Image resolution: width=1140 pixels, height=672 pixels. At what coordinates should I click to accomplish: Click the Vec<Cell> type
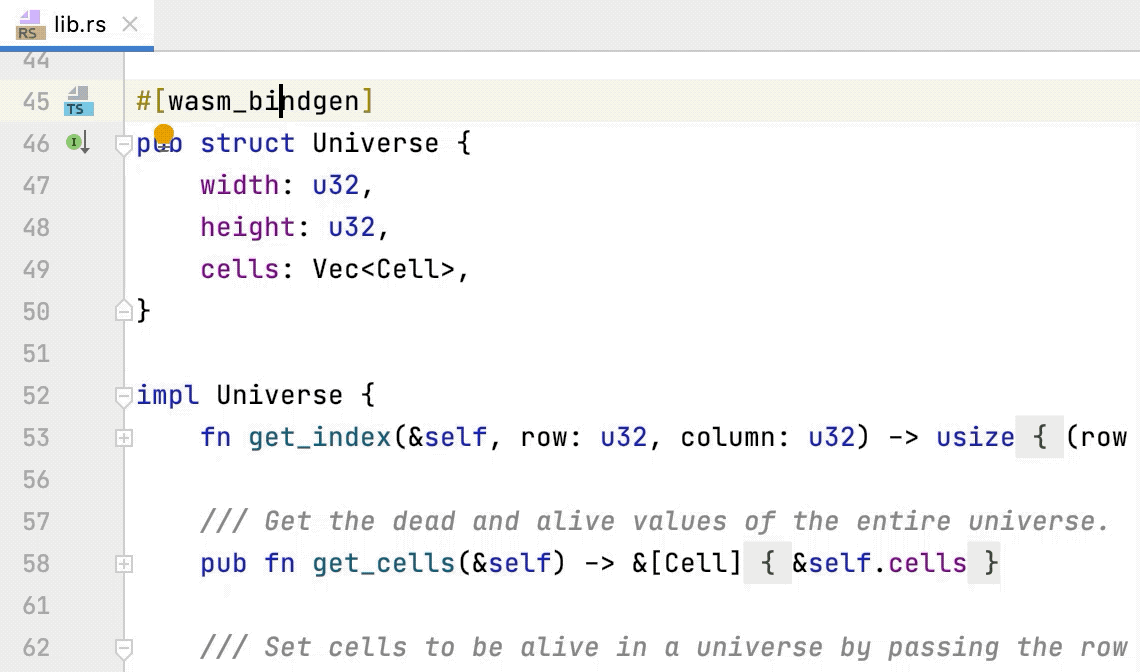pyautogui.click(x=384, y=269)
